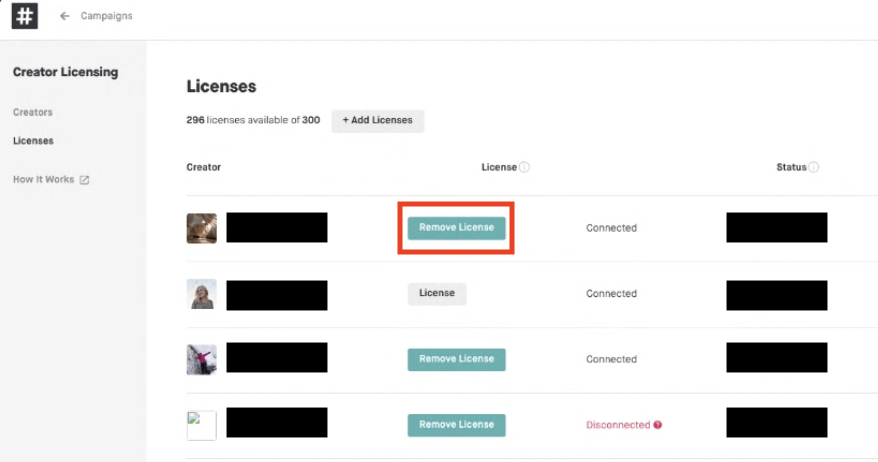Viewport: 878px width, 462px height.
Task: Click the info icon next to Status header
Action: tap(813, 167)
